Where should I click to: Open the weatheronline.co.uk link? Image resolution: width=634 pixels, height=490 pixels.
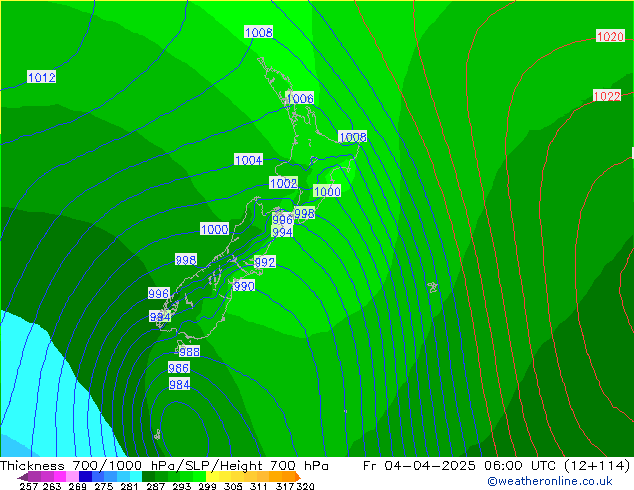pyautogui.click(x=550, y=481)
